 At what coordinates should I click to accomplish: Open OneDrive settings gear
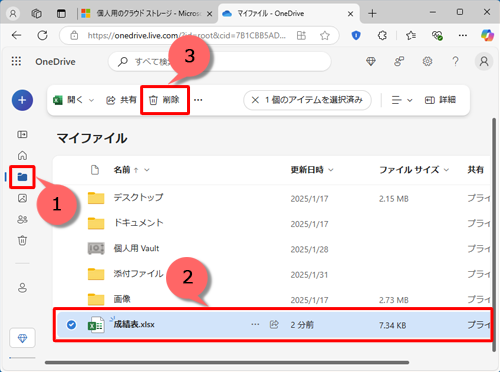[427, 61]
